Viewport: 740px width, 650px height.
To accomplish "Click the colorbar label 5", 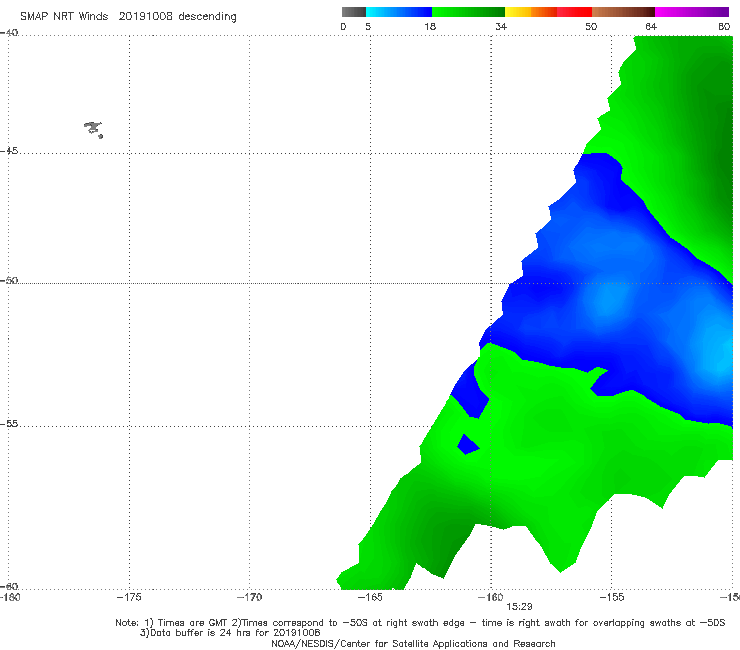I will click(368, 26).
